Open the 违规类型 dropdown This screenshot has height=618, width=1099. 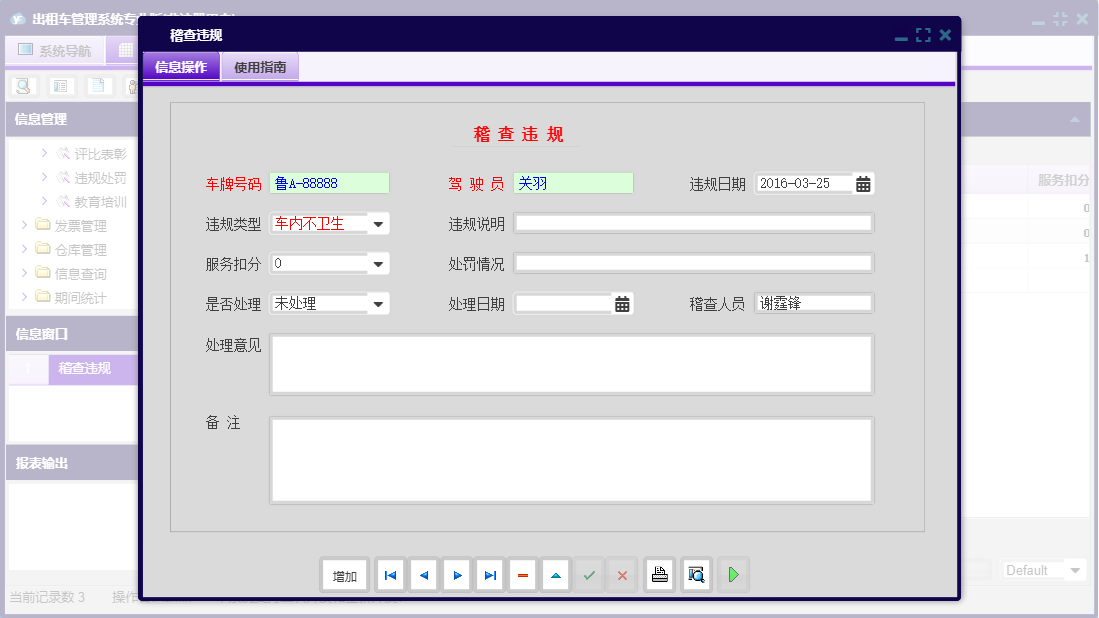[378, 223]
